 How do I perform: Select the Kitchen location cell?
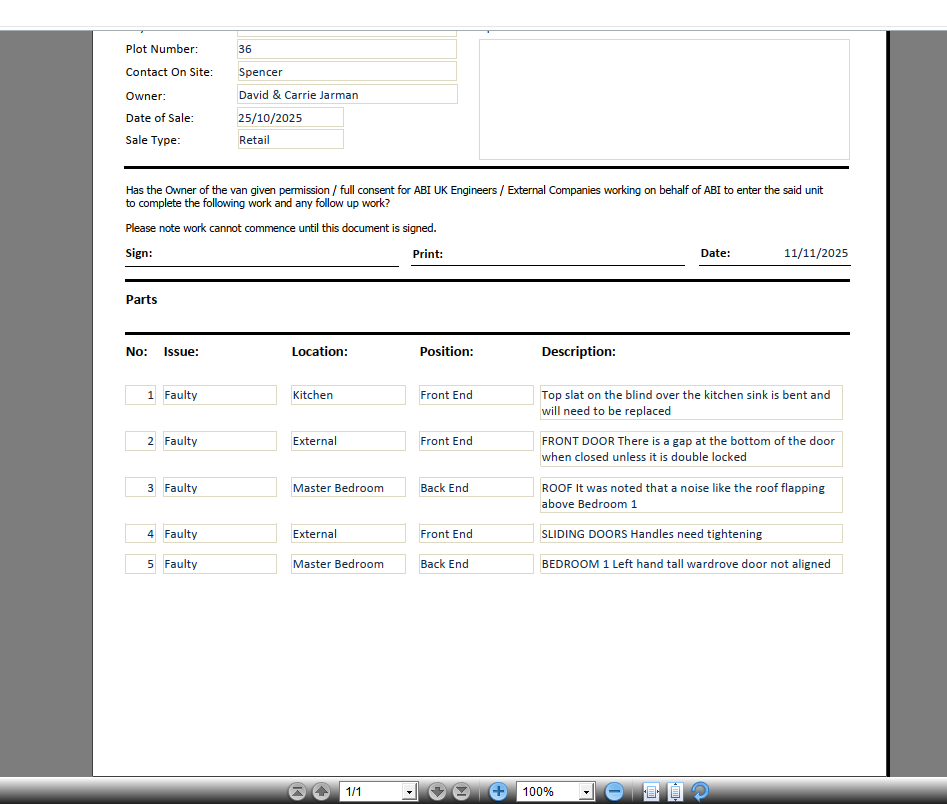point(348,395)
